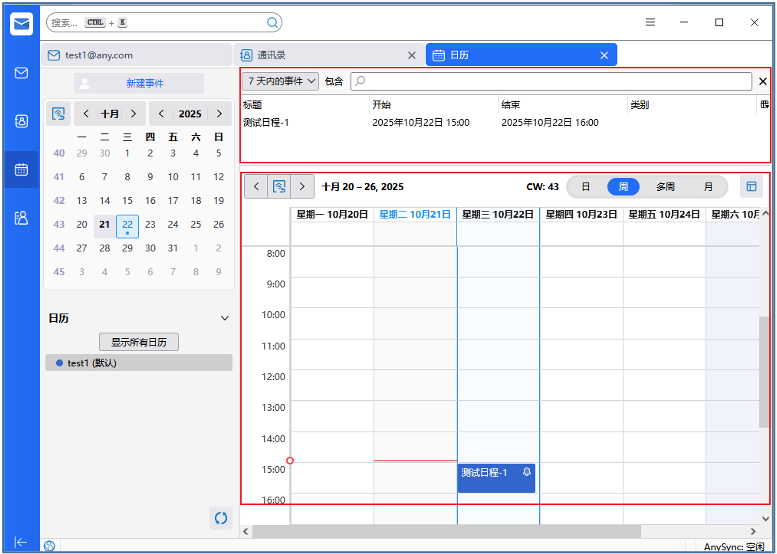Open the hamburger application menu
The image size is (777, 554).
coord(650,22)
